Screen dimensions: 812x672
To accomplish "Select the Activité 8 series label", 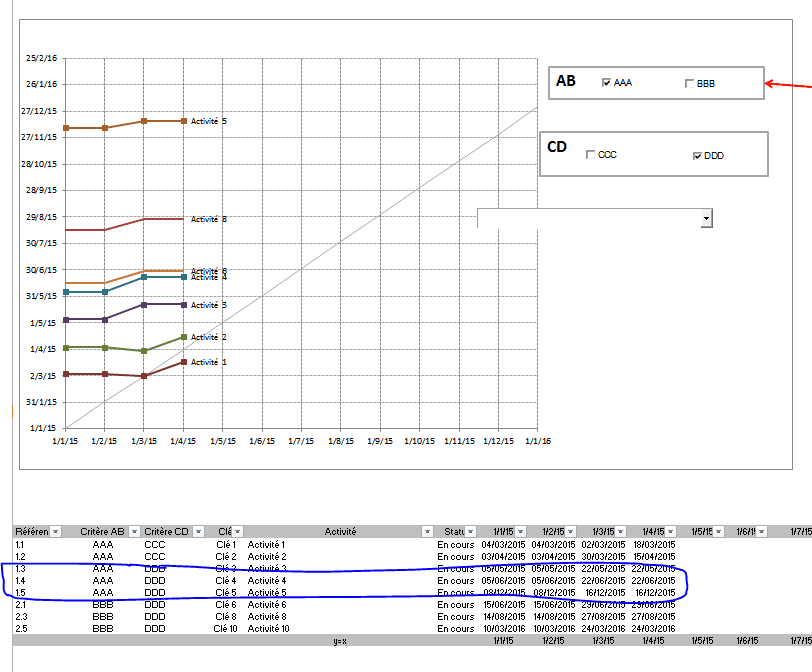I will [209, 219].
